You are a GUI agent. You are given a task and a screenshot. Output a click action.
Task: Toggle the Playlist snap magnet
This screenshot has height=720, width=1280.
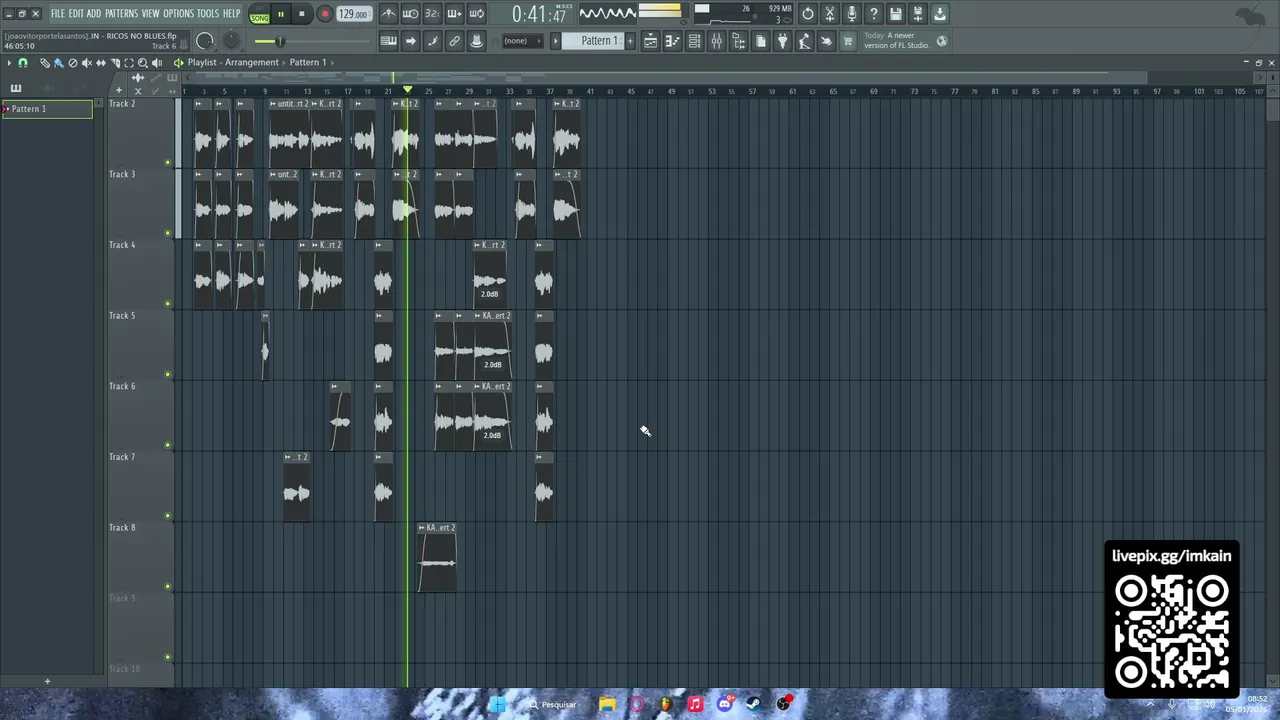click(x=23, y=62)
